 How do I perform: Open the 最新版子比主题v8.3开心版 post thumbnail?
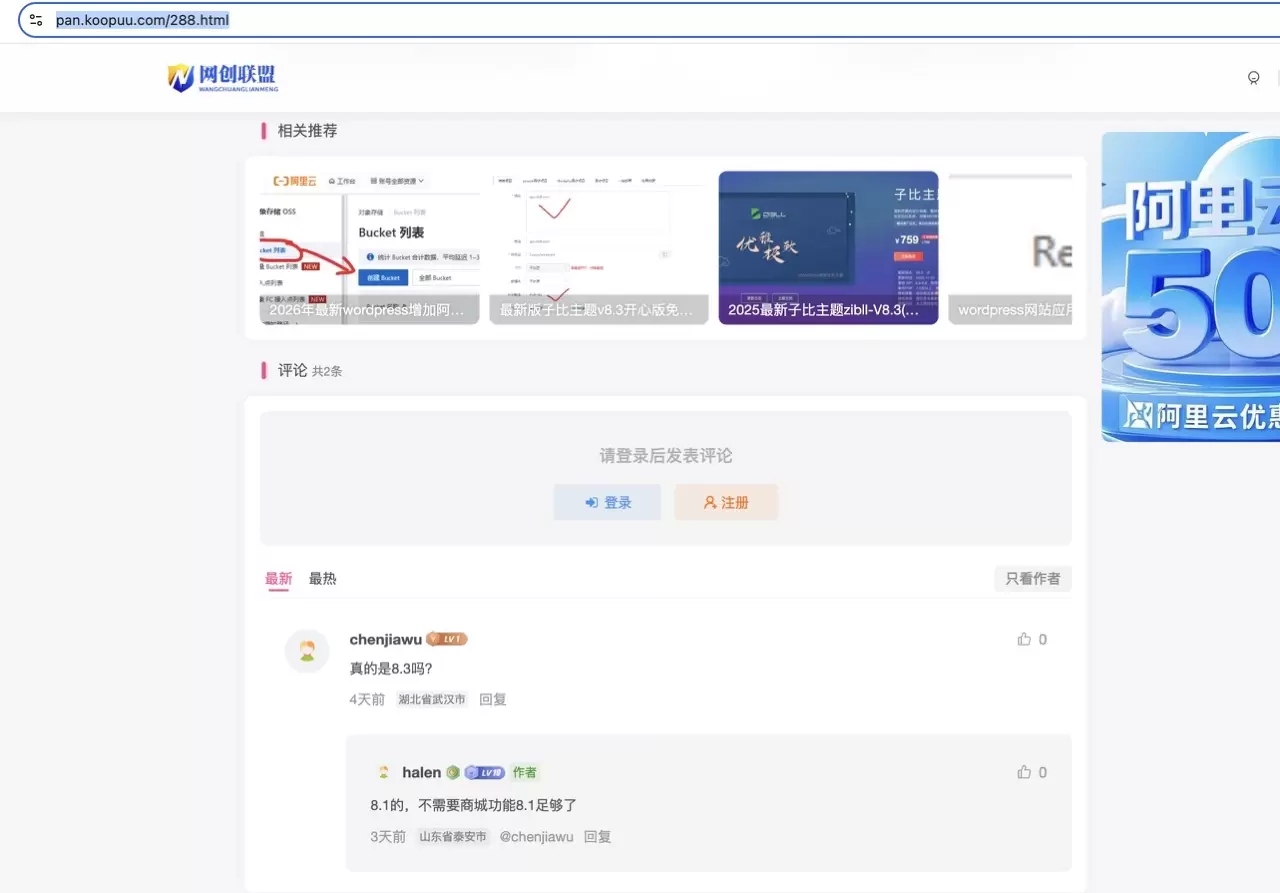pos(599,248)
